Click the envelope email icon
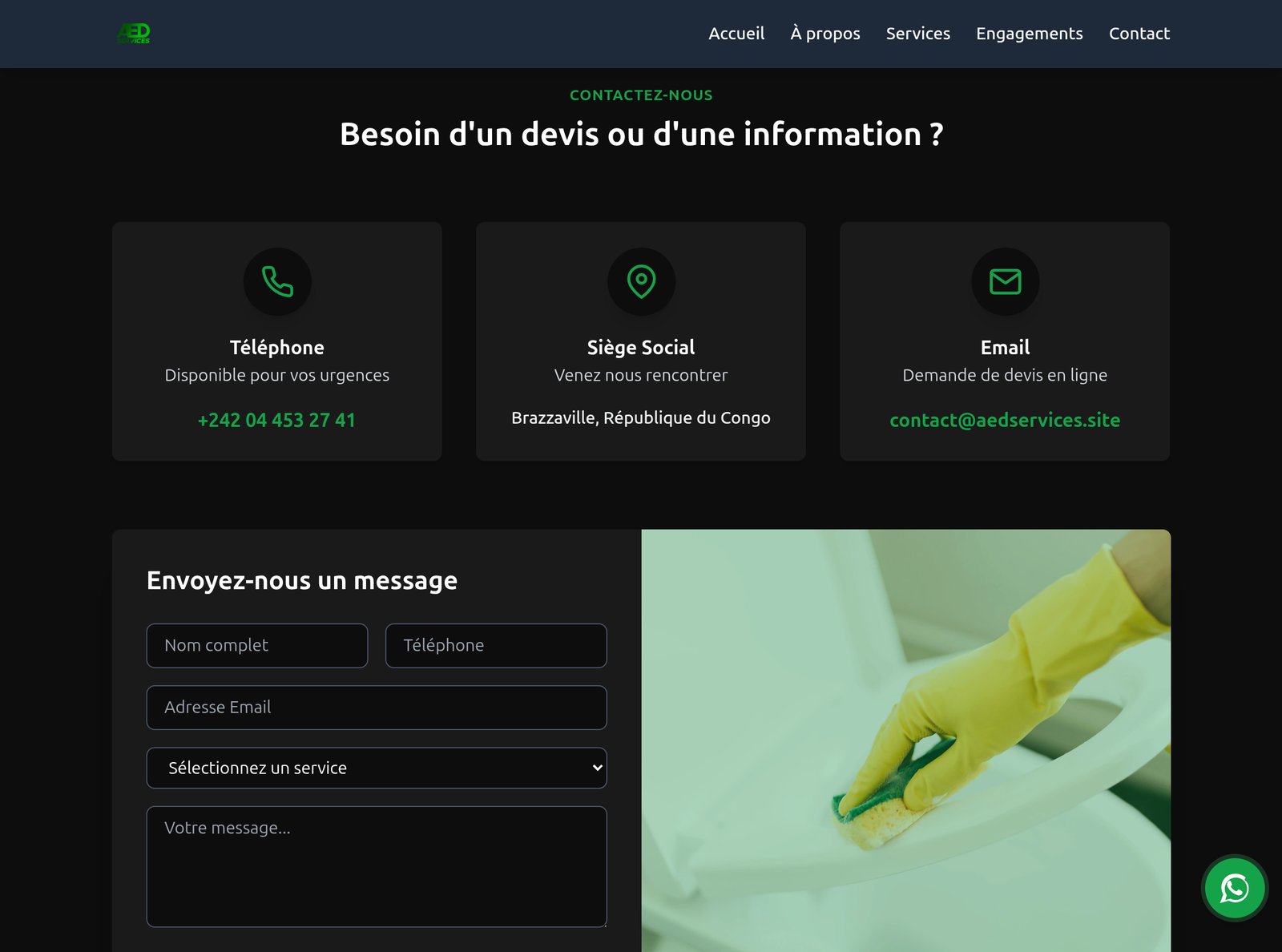This screenshot has width=1282, height=952. pos(1005,281)
